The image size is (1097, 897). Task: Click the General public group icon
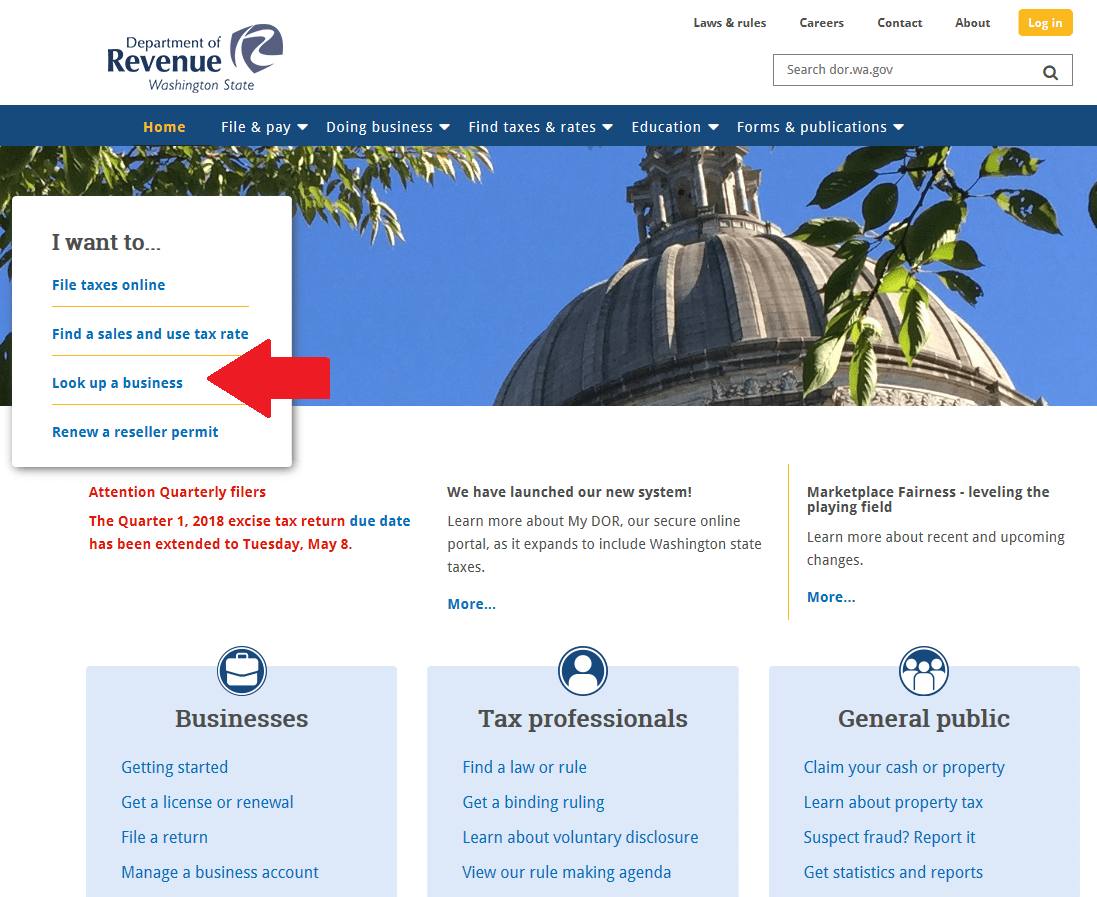(923, 671)
